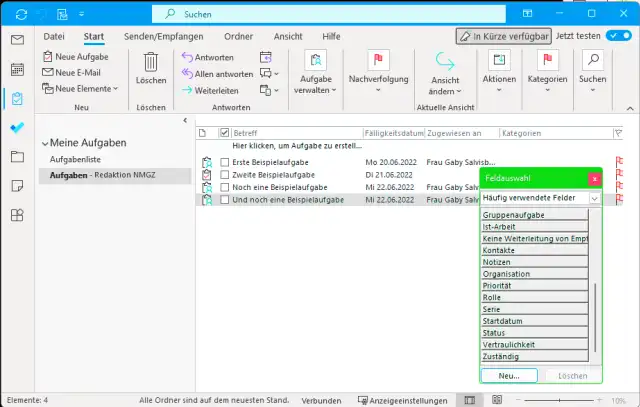This screenshot has width=640, height=407.
Task: Click the Löschen trash icon
Action: pos(151,63)
